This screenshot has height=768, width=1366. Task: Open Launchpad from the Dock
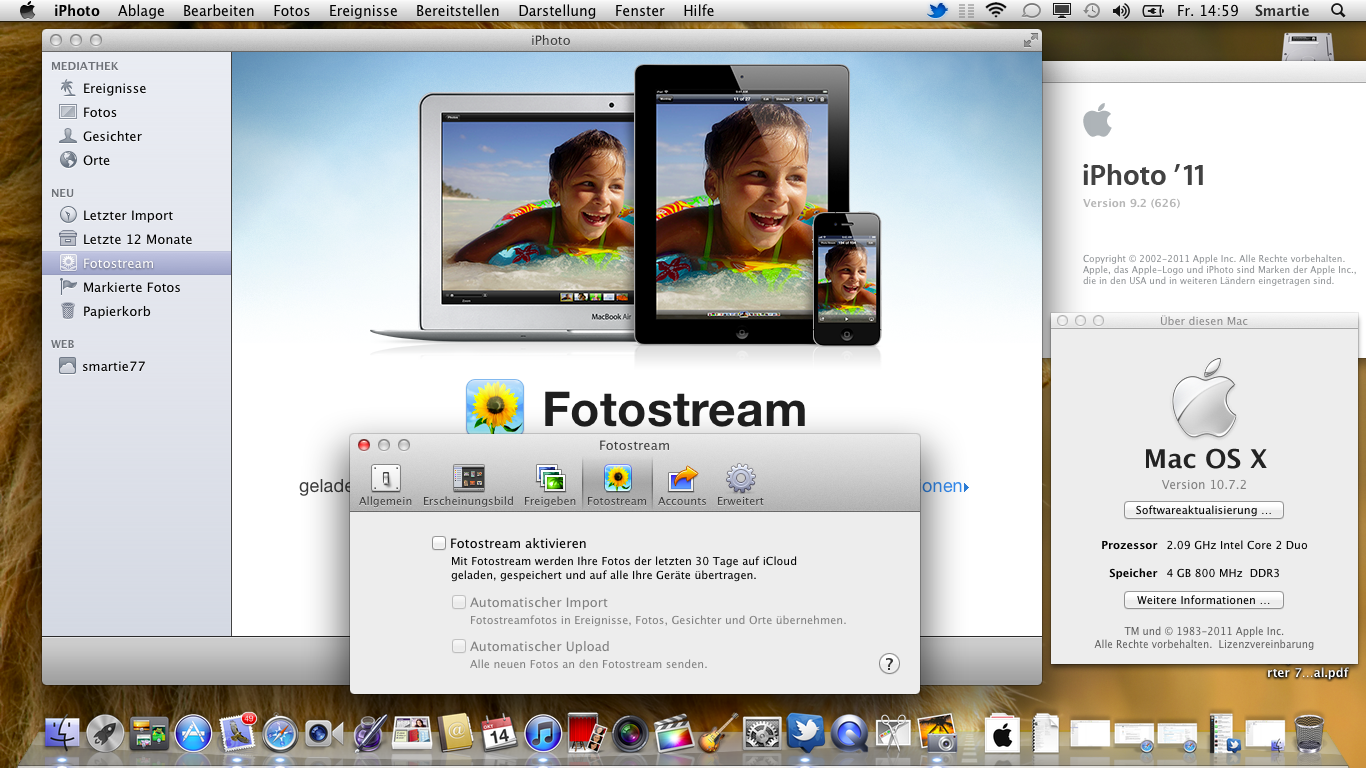105,734
